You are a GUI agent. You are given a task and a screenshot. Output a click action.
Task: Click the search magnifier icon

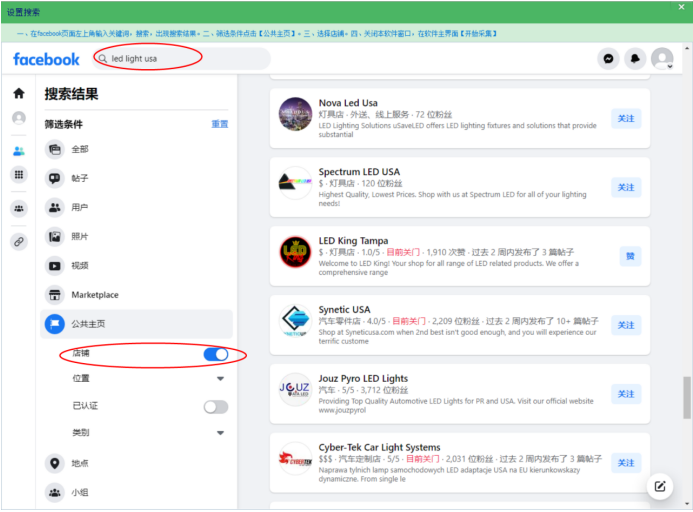[x=103, y=58]
